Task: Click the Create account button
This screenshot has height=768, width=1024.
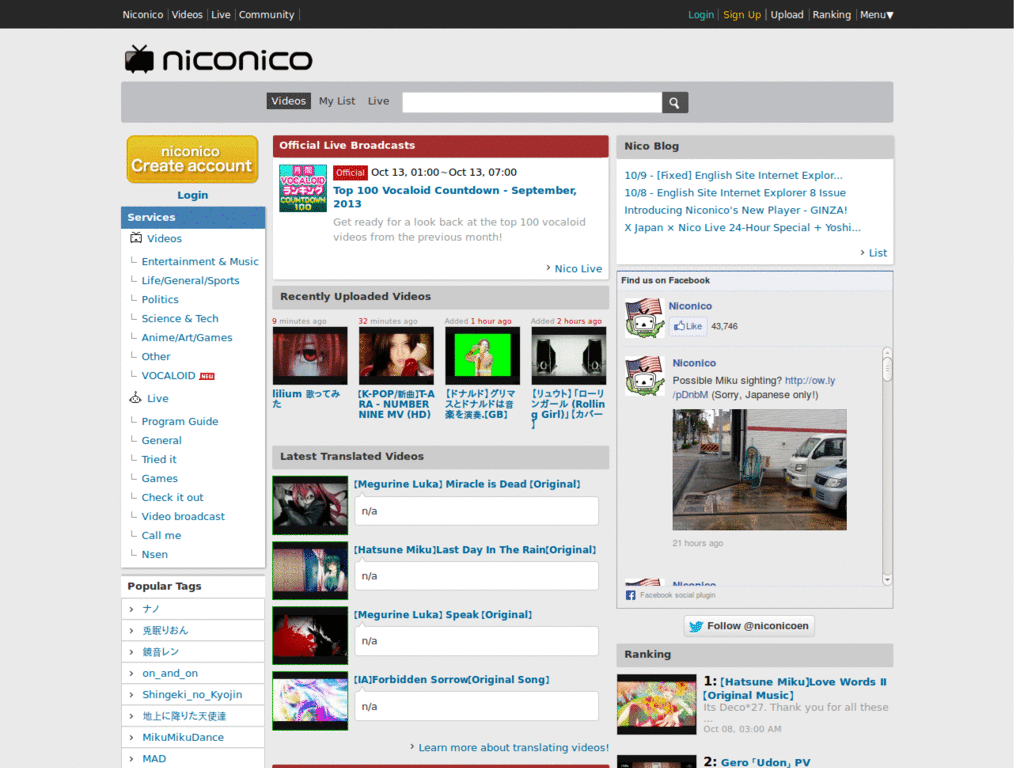Action: (192, 159)
